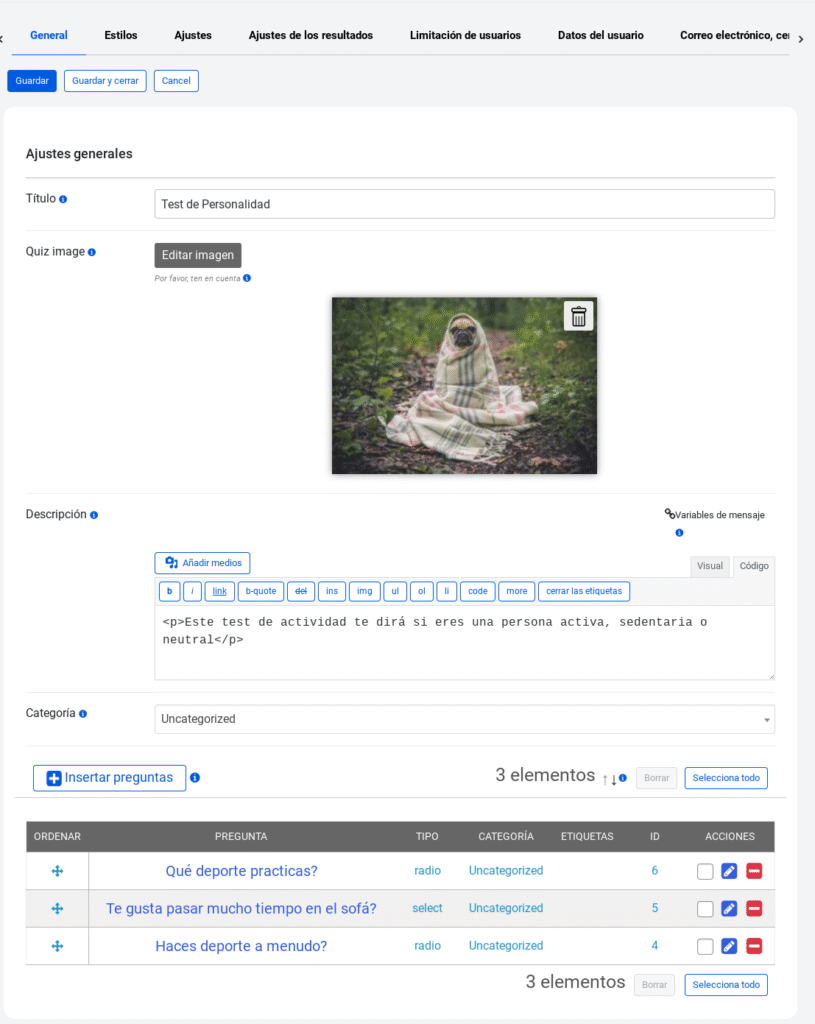Switch to the Estilos tab
Screen dimensions: 815x1024
point(121,35)
